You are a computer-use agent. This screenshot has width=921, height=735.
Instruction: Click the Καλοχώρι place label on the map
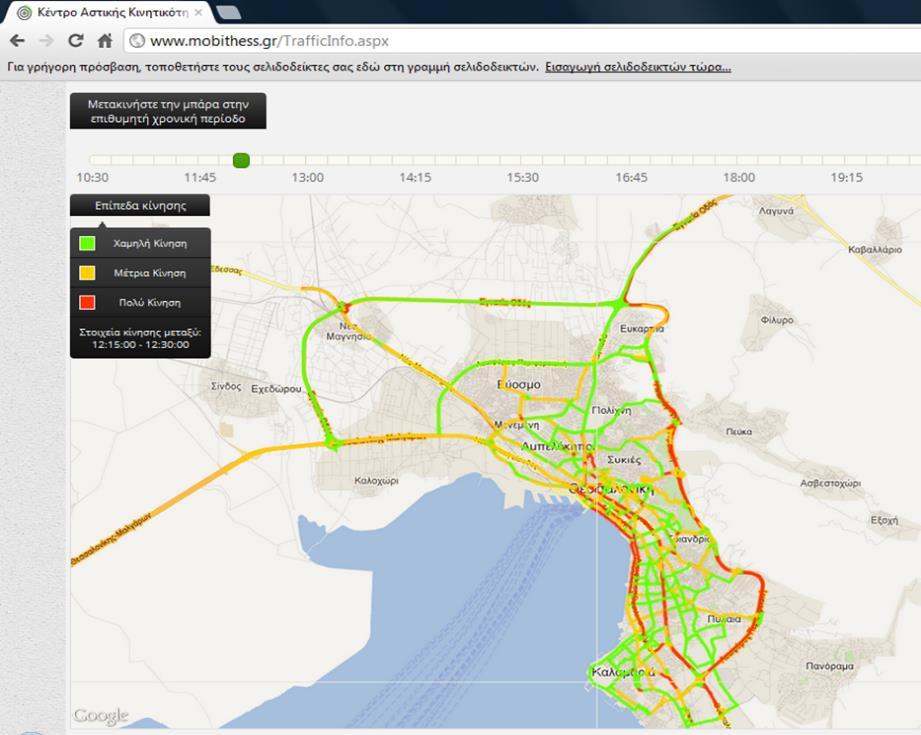(x=376, y=481)
